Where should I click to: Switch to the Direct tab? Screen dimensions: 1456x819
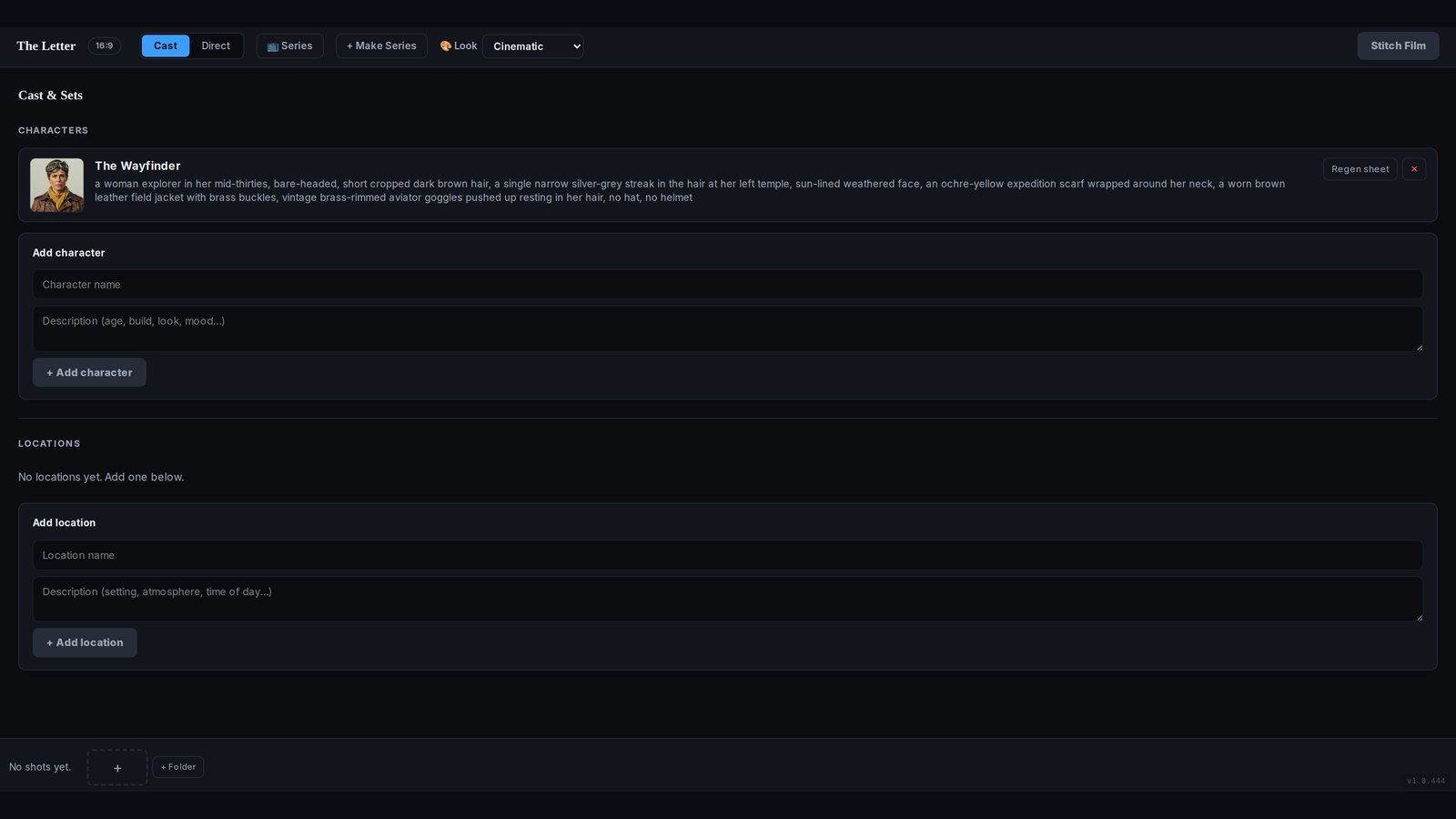(x=216, y=46)
